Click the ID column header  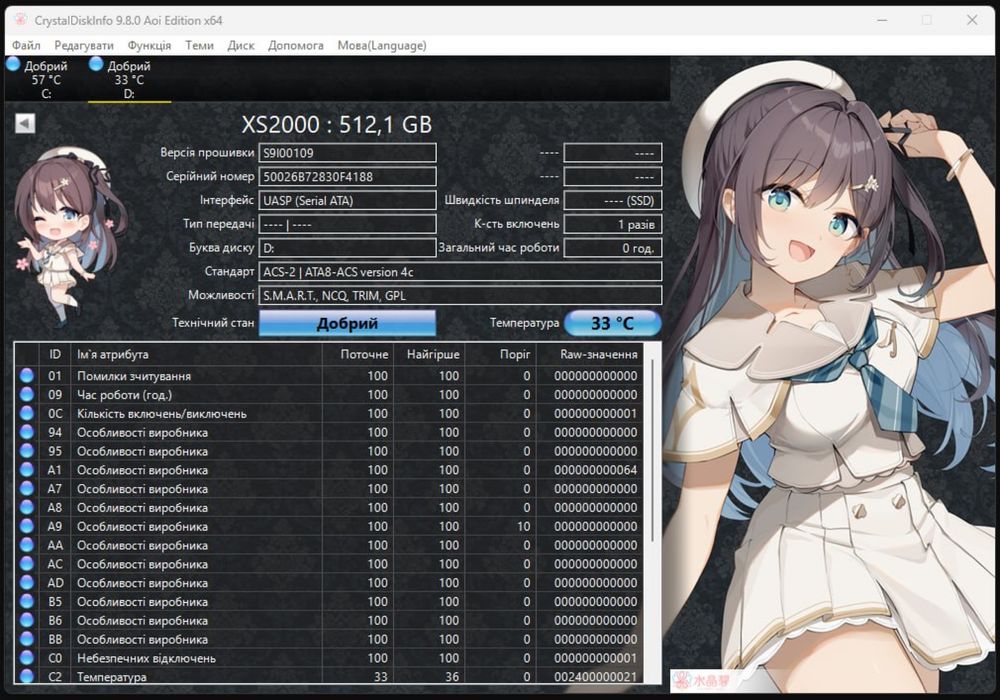pos(55,354)
